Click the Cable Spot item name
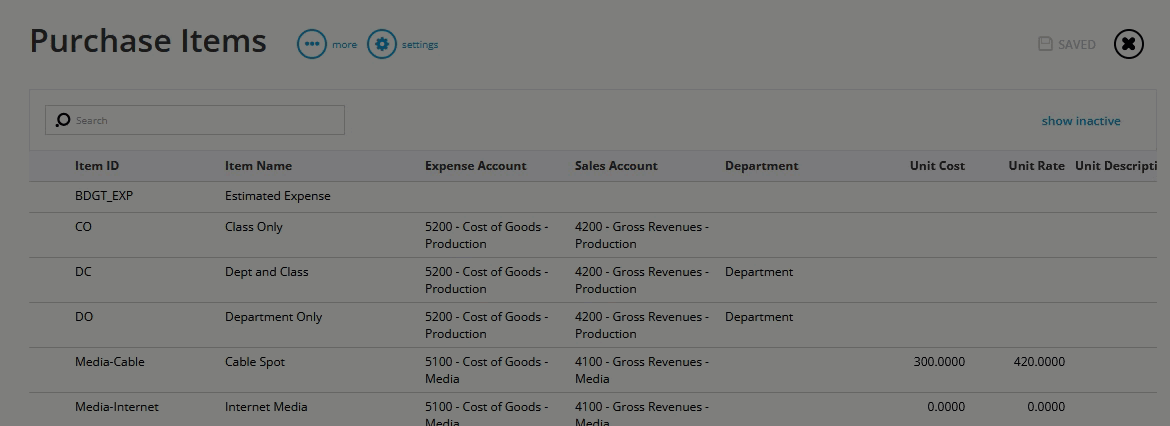The height and width of the screenshot is (426, 1170). pyautogui.click(x=255, y=362)
